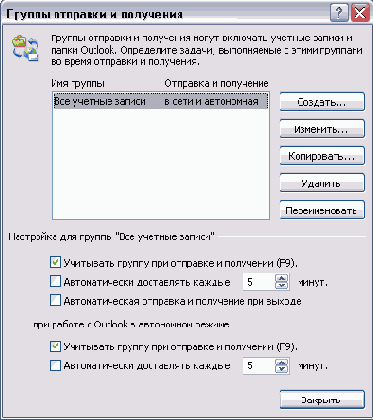373x420 pixels.
Task: Decrease the offline minutes spinner value
Action: tap(282, 369)
